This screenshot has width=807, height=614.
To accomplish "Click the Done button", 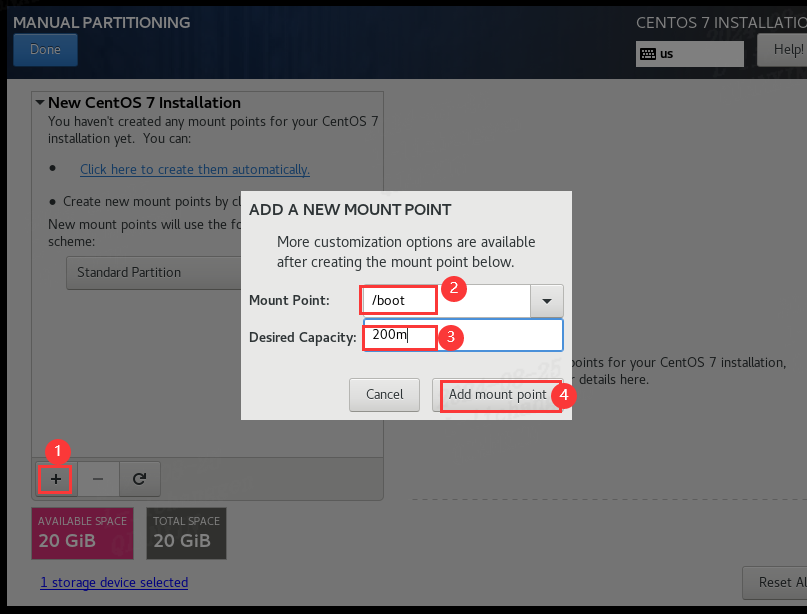I will [x=45, y=50].
